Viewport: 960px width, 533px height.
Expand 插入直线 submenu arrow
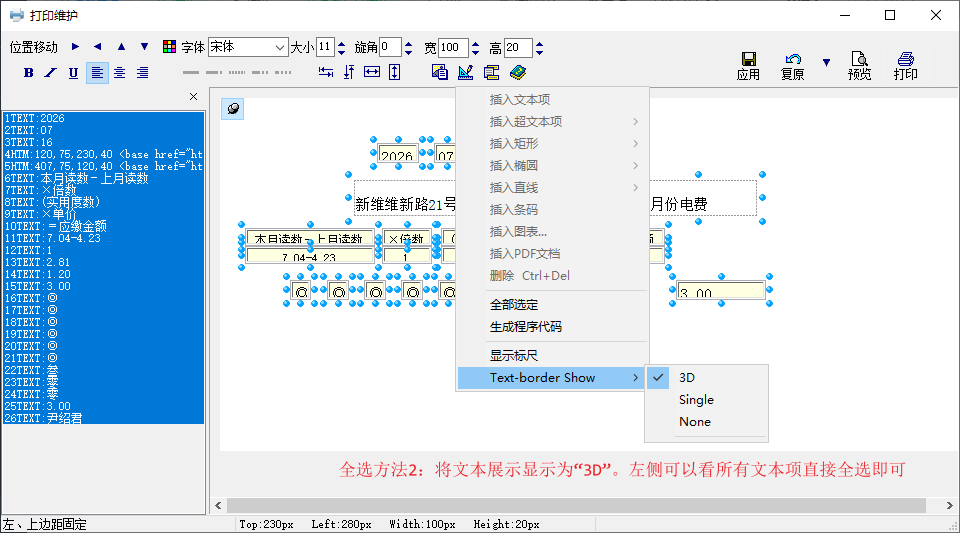(636, 187)
